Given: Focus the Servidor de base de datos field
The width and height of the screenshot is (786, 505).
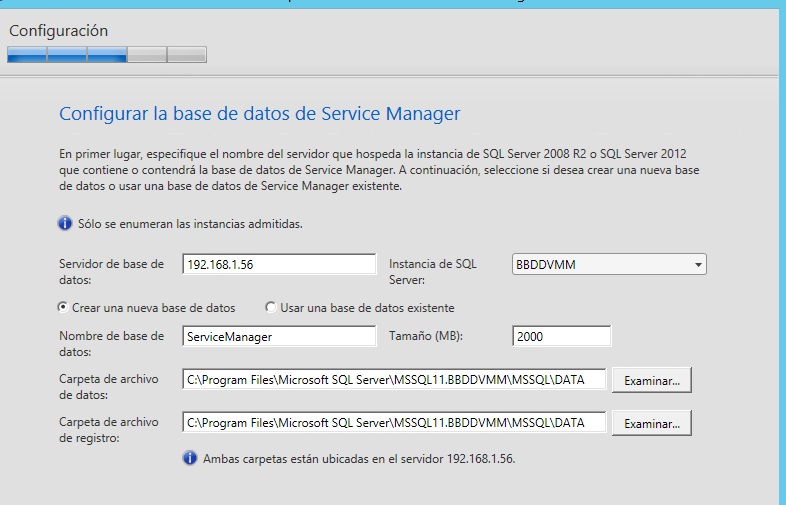Looking at the screenshot, I should 279,264.
